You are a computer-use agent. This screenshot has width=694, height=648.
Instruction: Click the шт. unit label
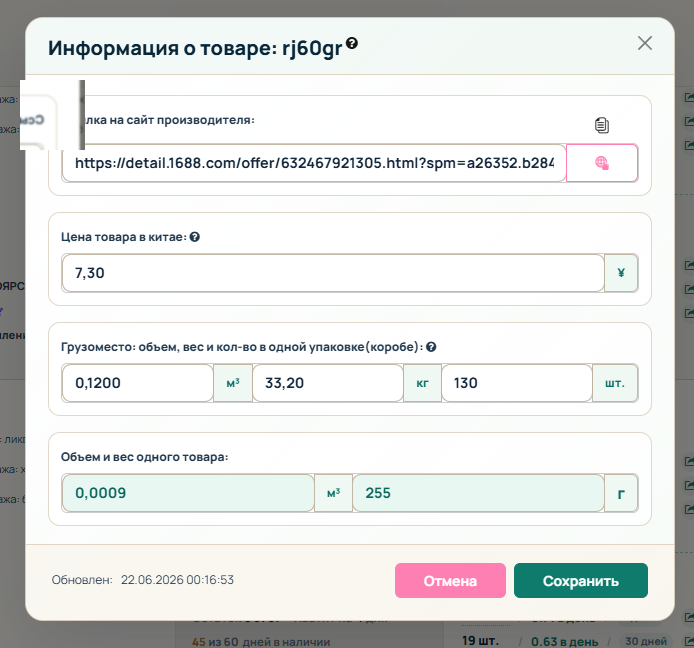pos(615,383)
